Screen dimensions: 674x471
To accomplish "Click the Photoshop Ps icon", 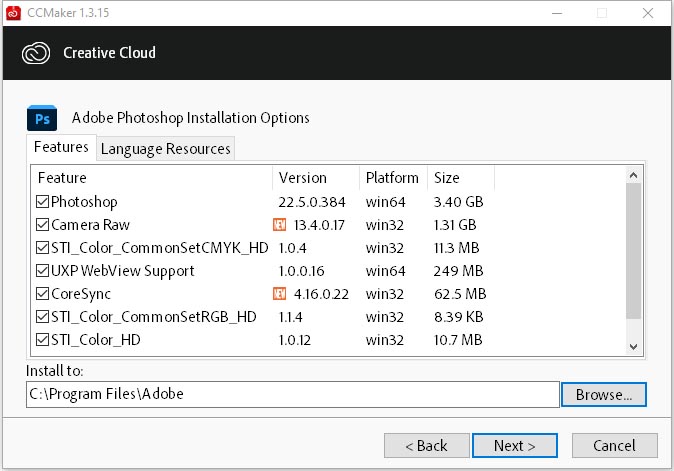I will coord(42,118).
